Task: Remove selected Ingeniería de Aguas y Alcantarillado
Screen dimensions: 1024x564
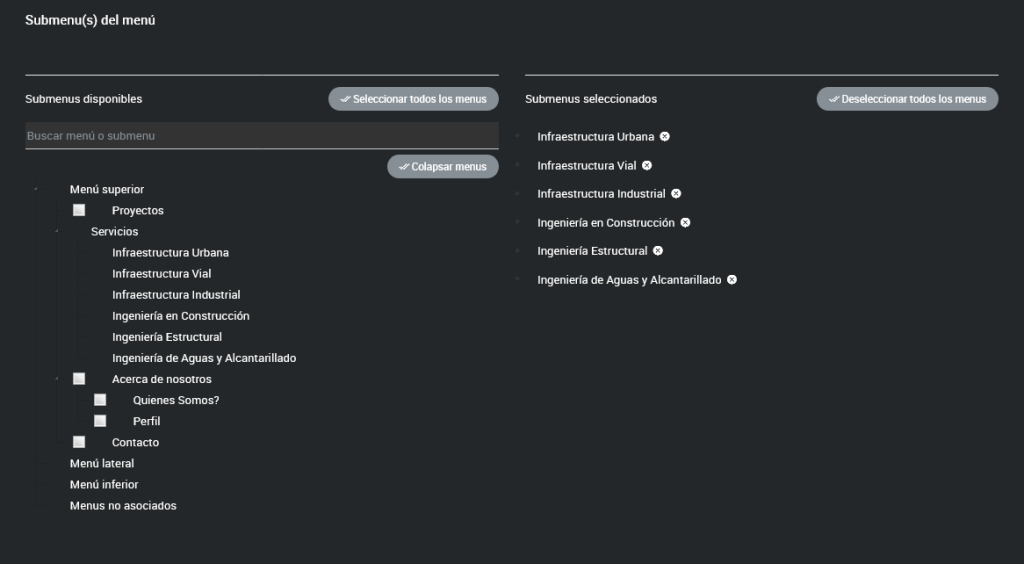Action: (732, 280)
